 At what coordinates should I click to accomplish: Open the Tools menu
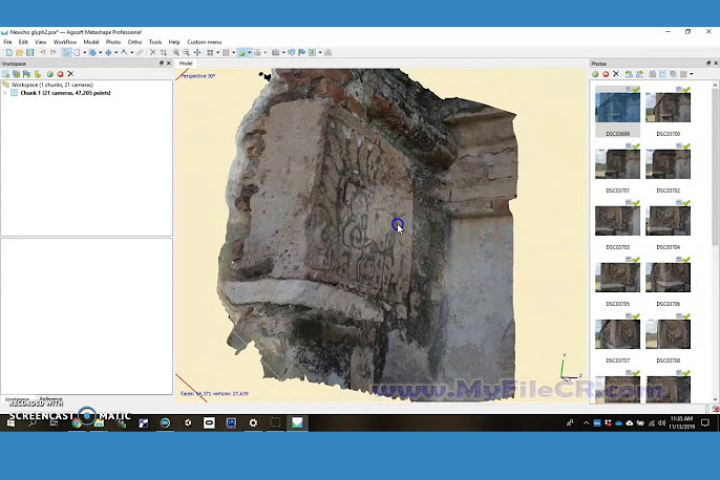pos(155,42)
